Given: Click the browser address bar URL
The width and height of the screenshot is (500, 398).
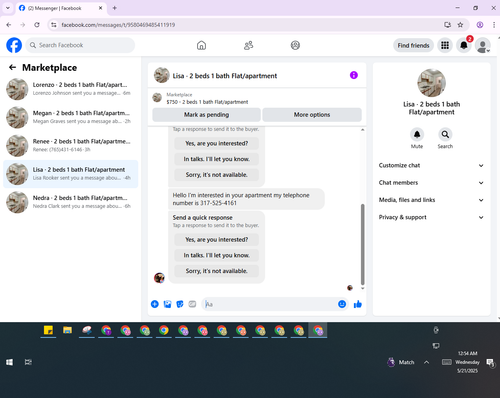Looking at the screenshot, I should [118, 25].
